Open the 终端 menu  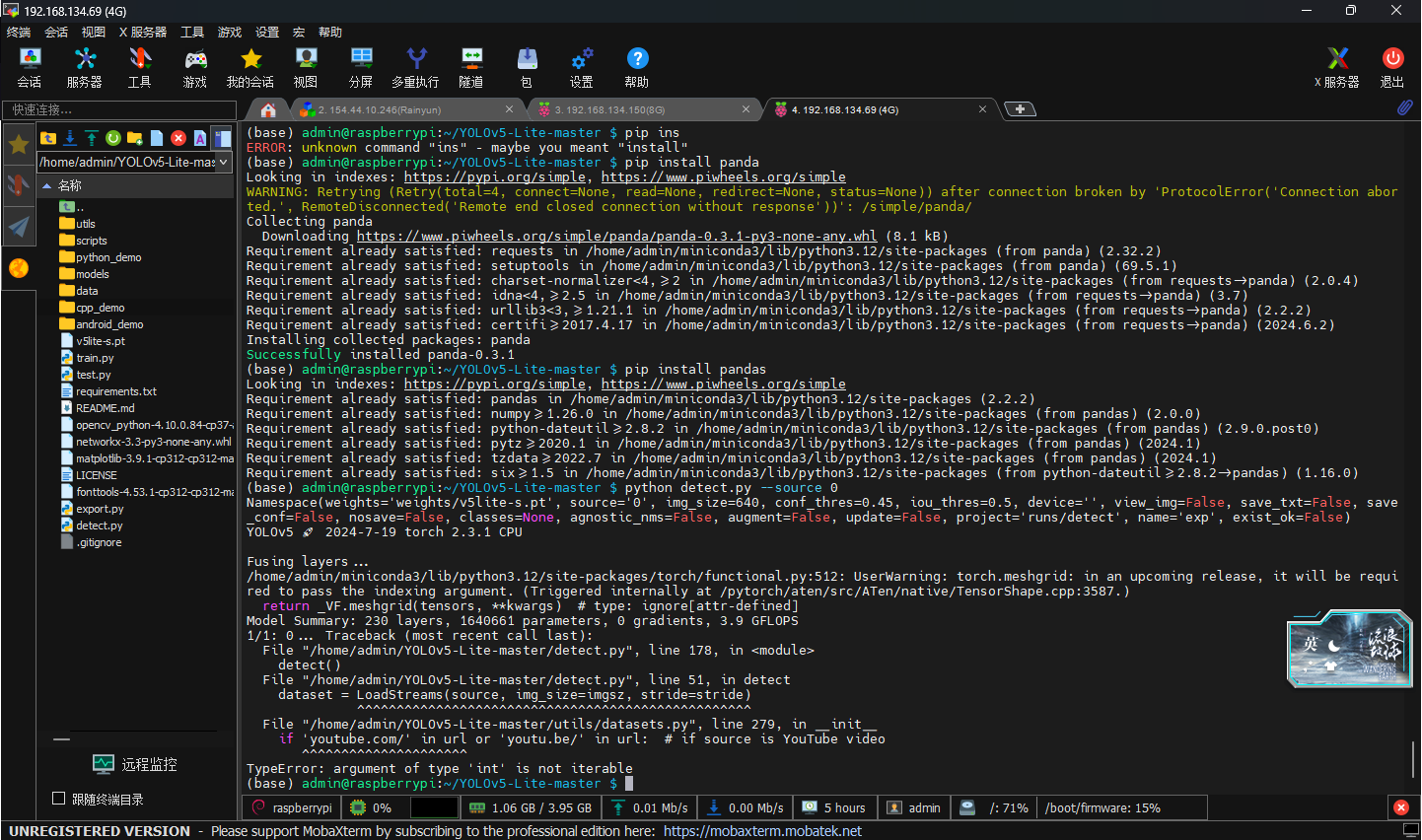[19, 33]
